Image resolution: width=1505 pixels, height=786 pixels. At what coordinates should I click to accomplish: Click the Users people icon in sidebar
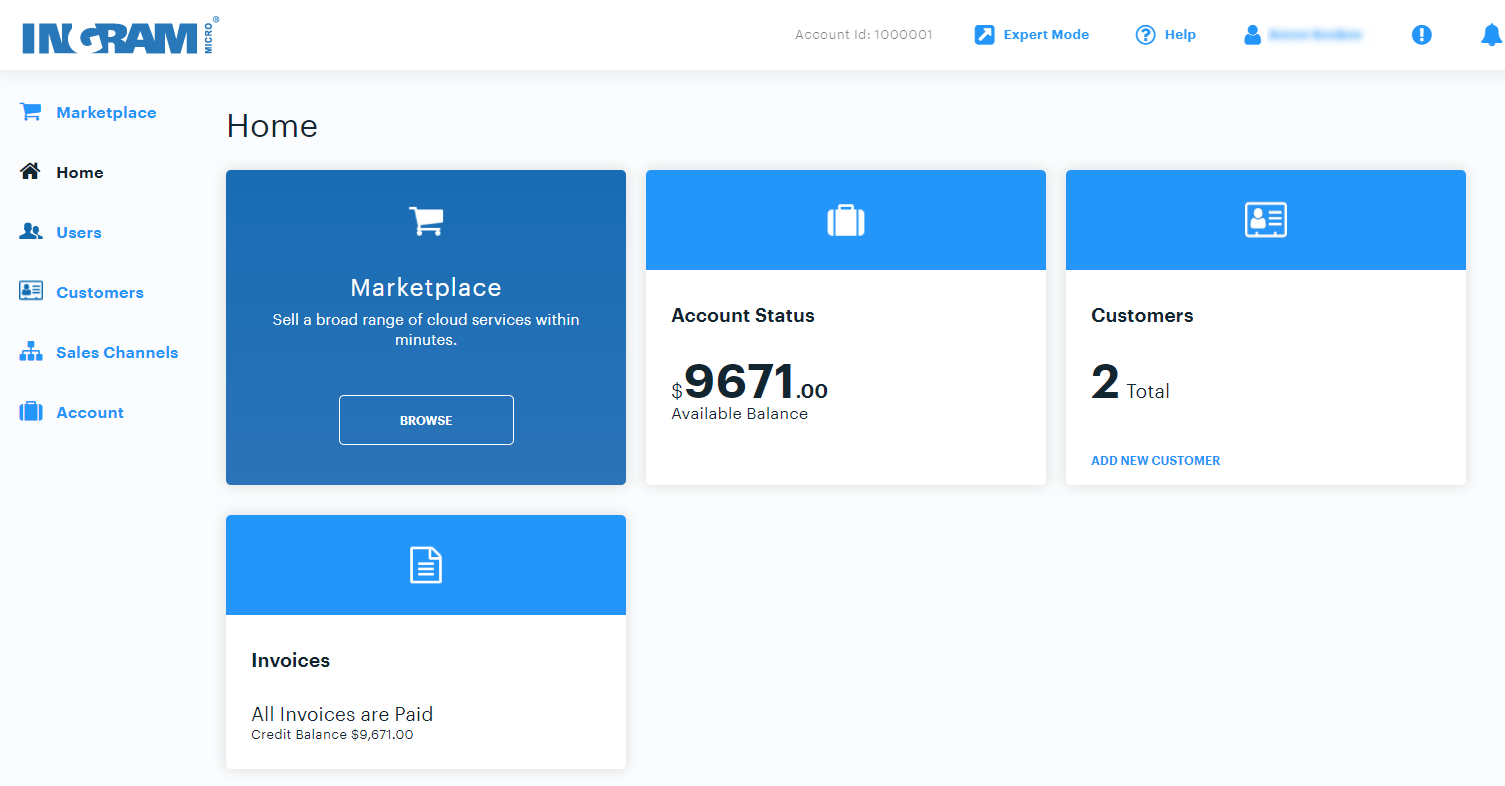(31, 232)
